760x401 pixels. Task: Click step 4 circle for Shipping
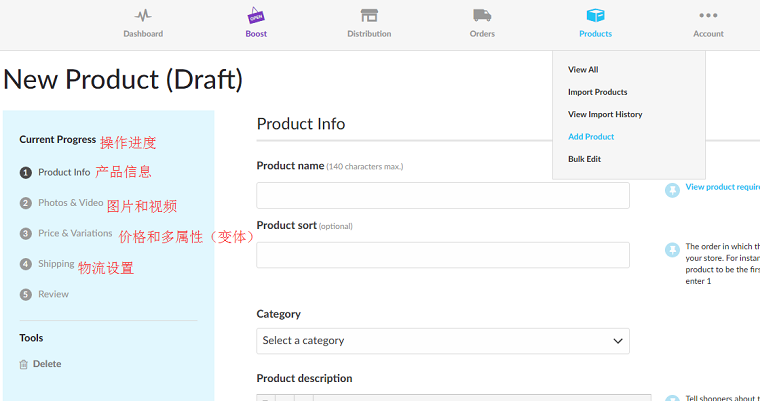[x=26, y=264]
